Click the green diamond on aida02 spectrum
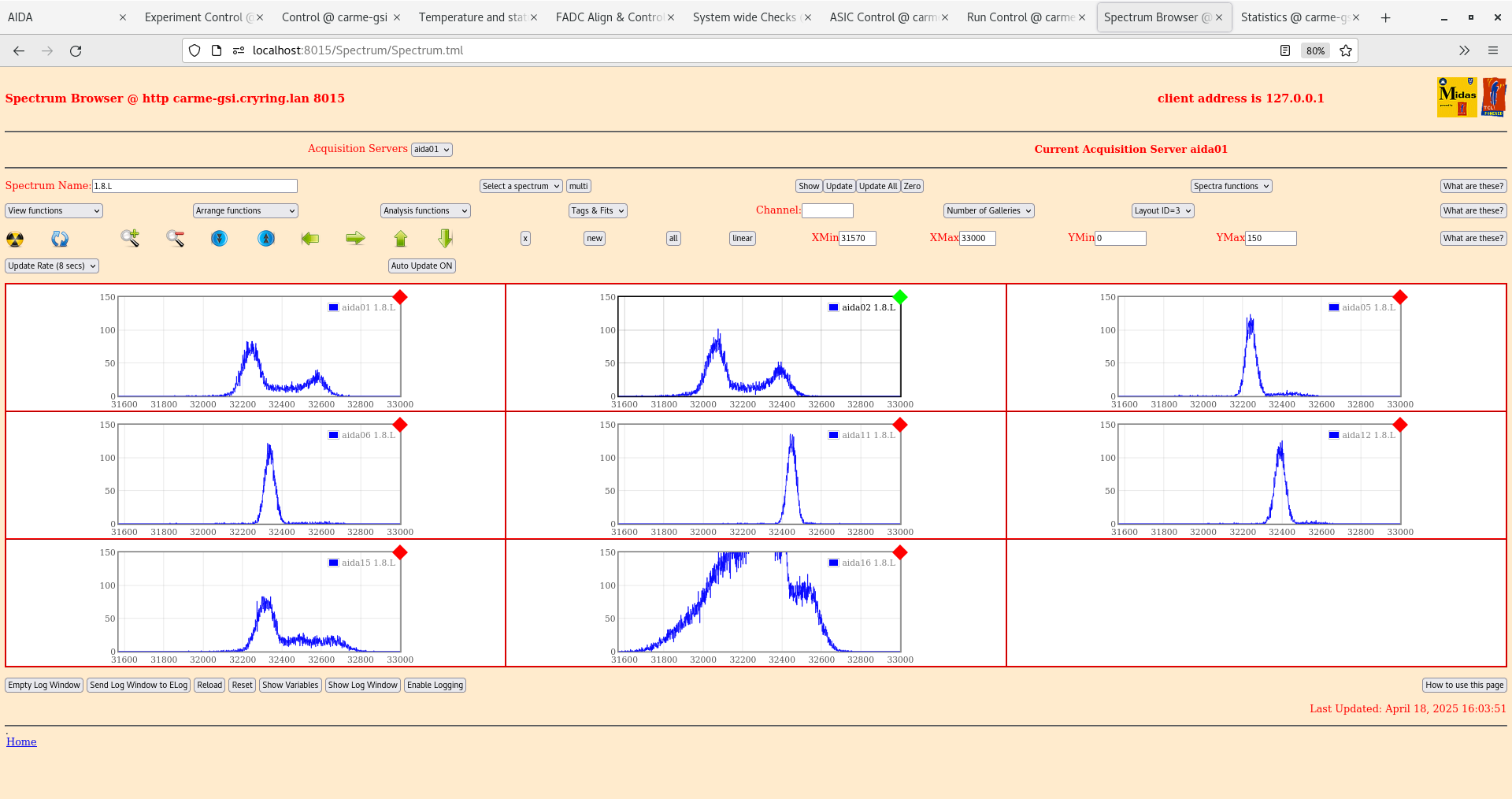Image resolution: width=1512 pixels, height=799 pixels. tap(900, 297)
